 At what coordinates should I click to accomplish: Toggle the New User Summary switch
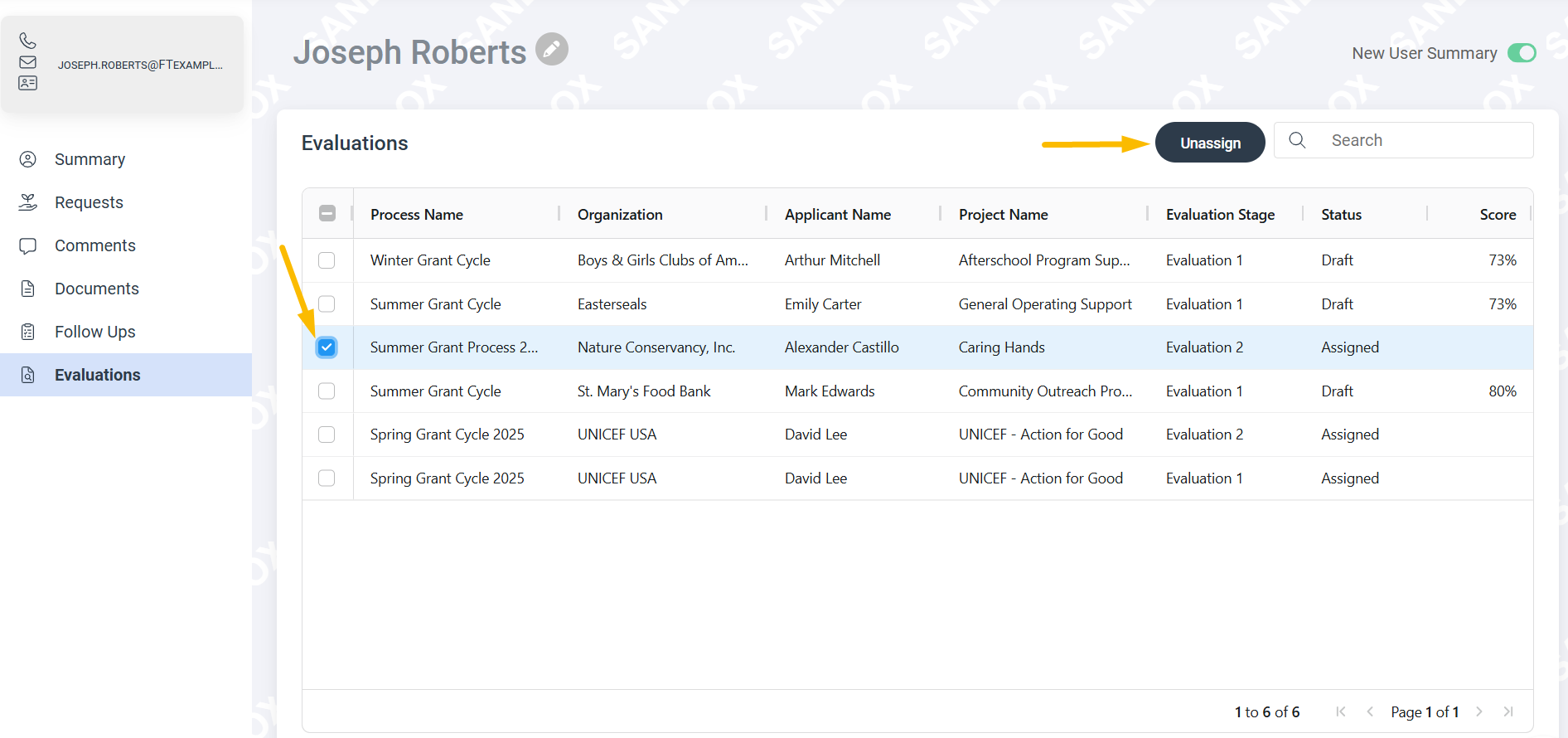(x=1522, y=53)
